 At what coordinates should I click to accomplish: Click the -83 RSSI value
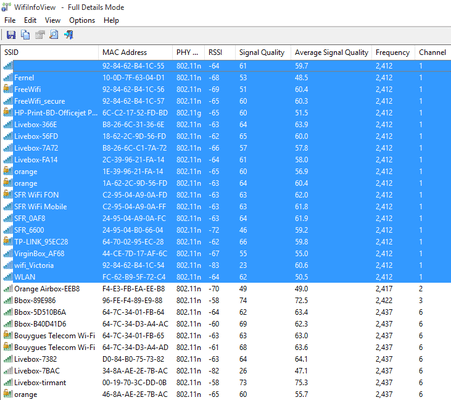(214, 265)
